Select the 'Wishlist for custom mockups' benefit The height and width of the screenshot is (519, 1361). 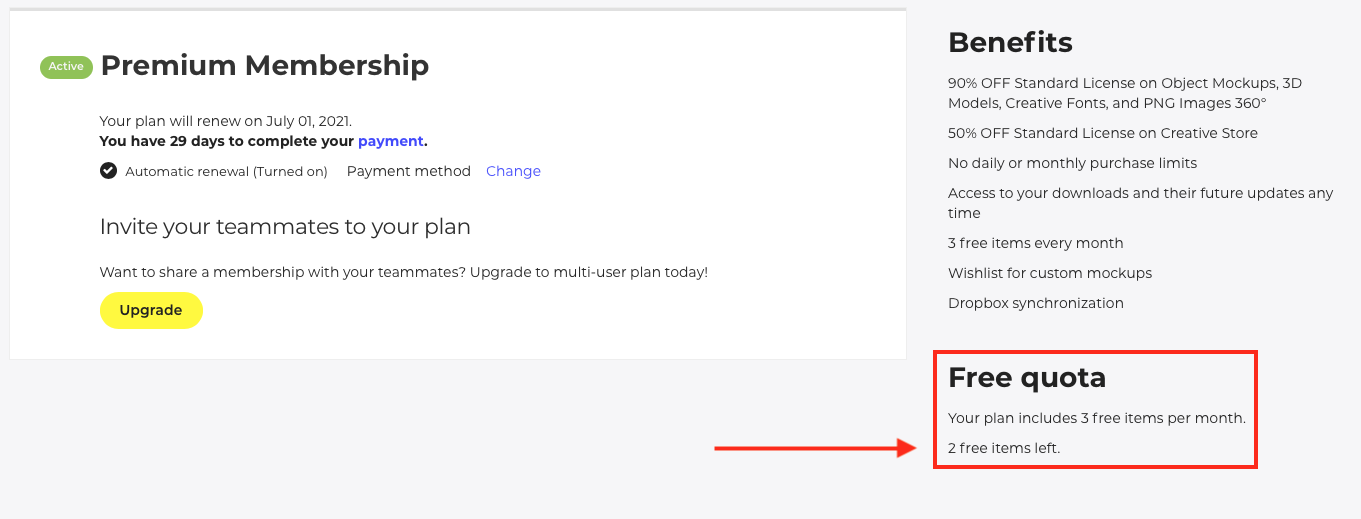pyautogui.click(x=1050, y=273)
